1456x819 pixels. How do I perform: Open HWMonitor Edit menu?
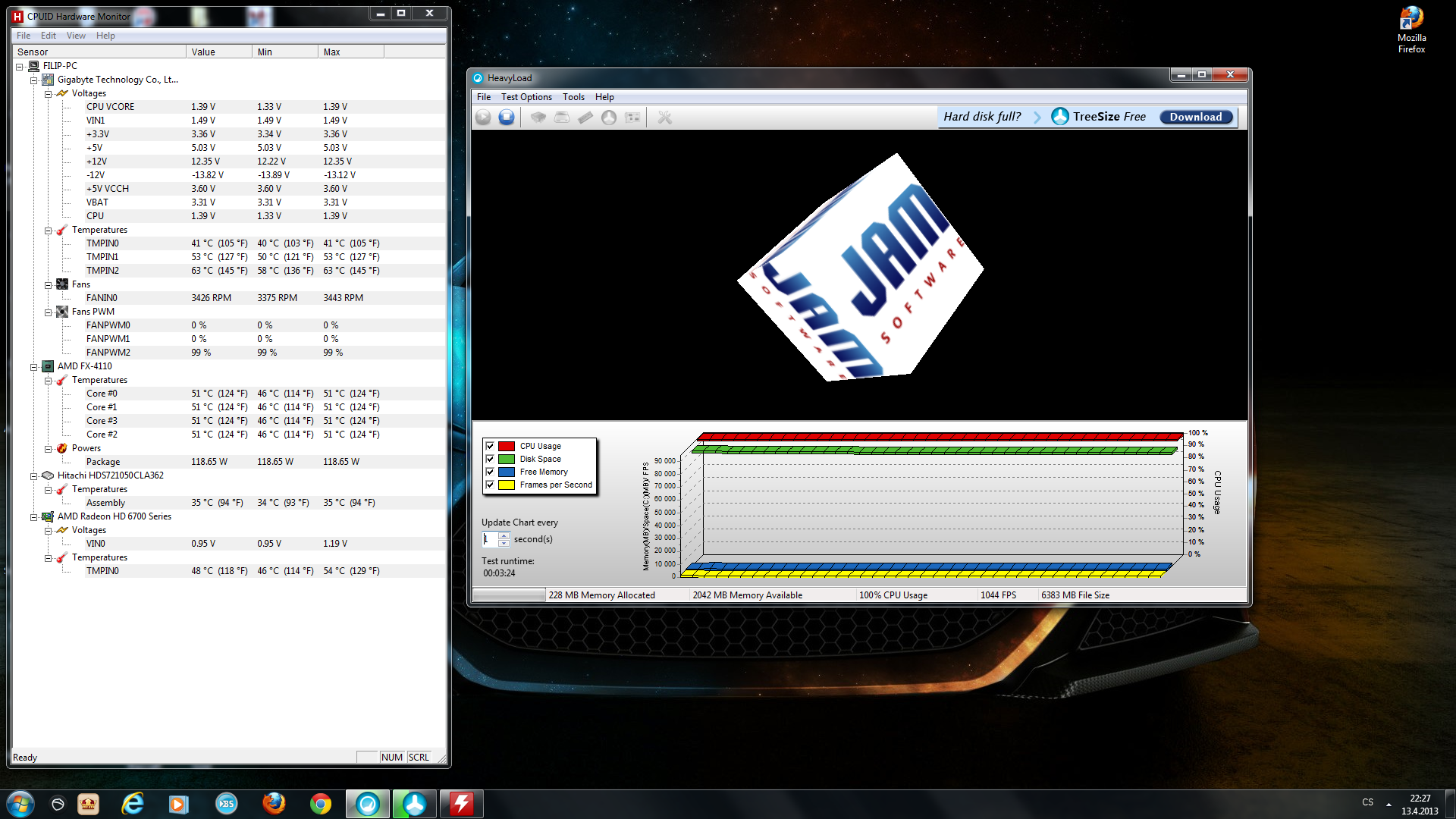click(x=49, y=36)
